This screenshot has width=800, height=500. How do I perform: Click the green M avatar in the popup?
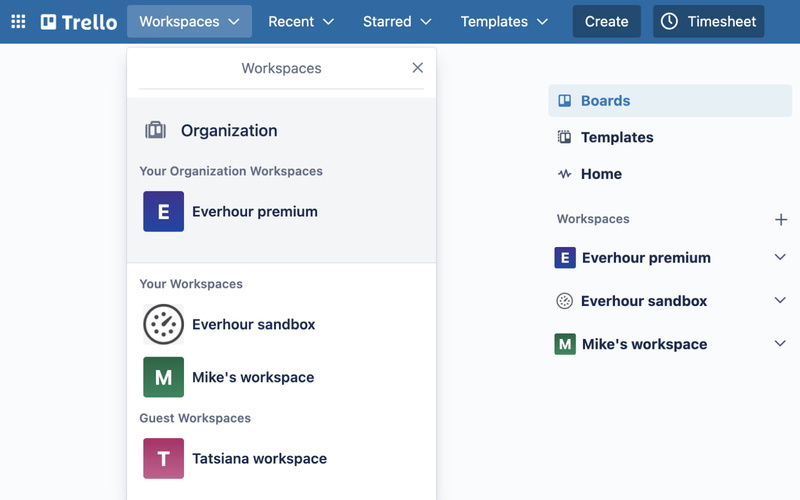point(163,377)
